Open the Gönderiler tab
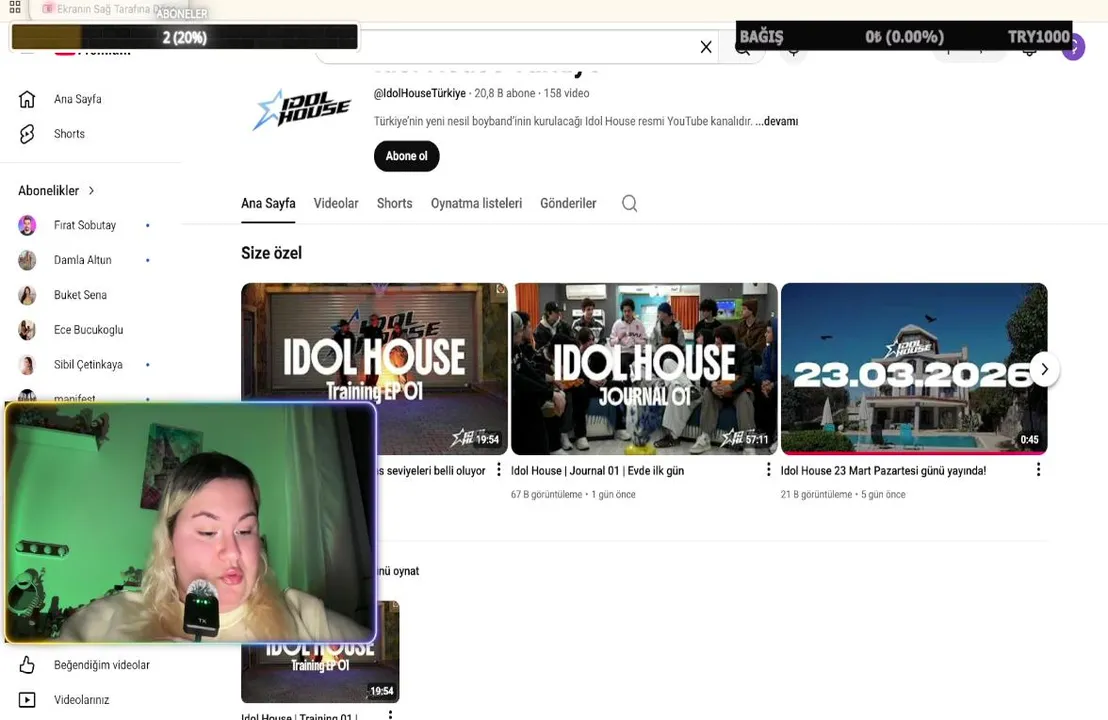The width and height of the screenshot is (1108, 720). tap(568, 203)
